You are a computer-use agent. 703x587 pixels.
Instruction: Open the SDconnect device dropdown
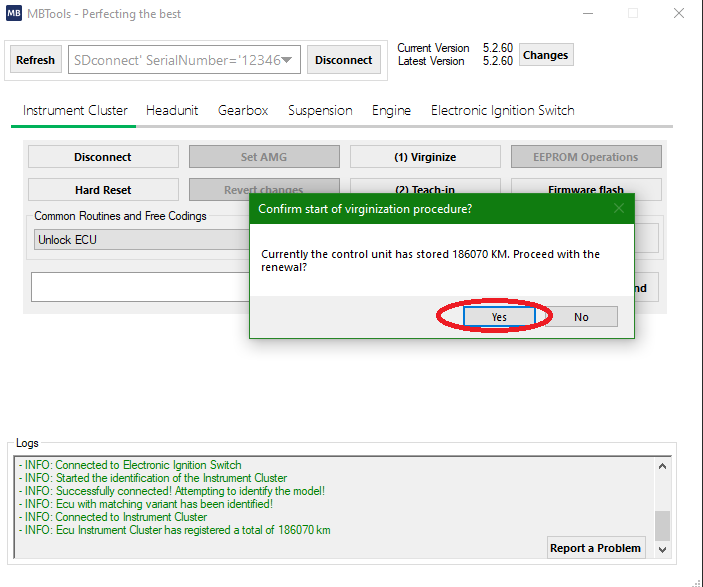(287, 60)
